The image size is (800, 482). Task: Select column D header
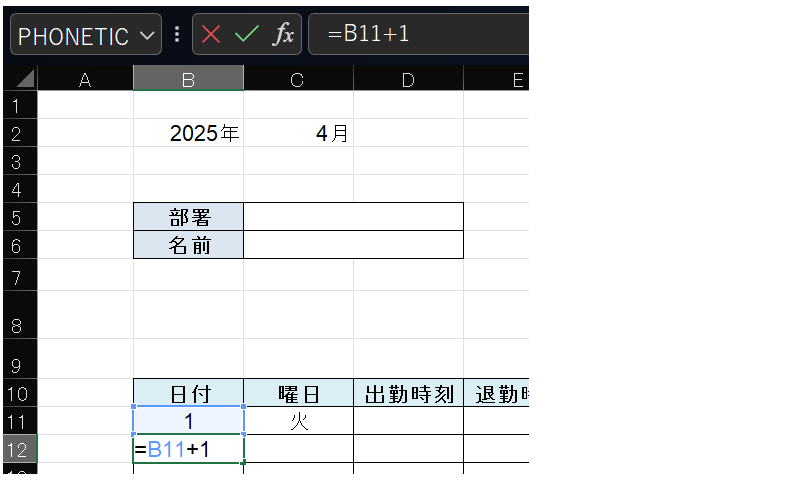click(408, 80)
